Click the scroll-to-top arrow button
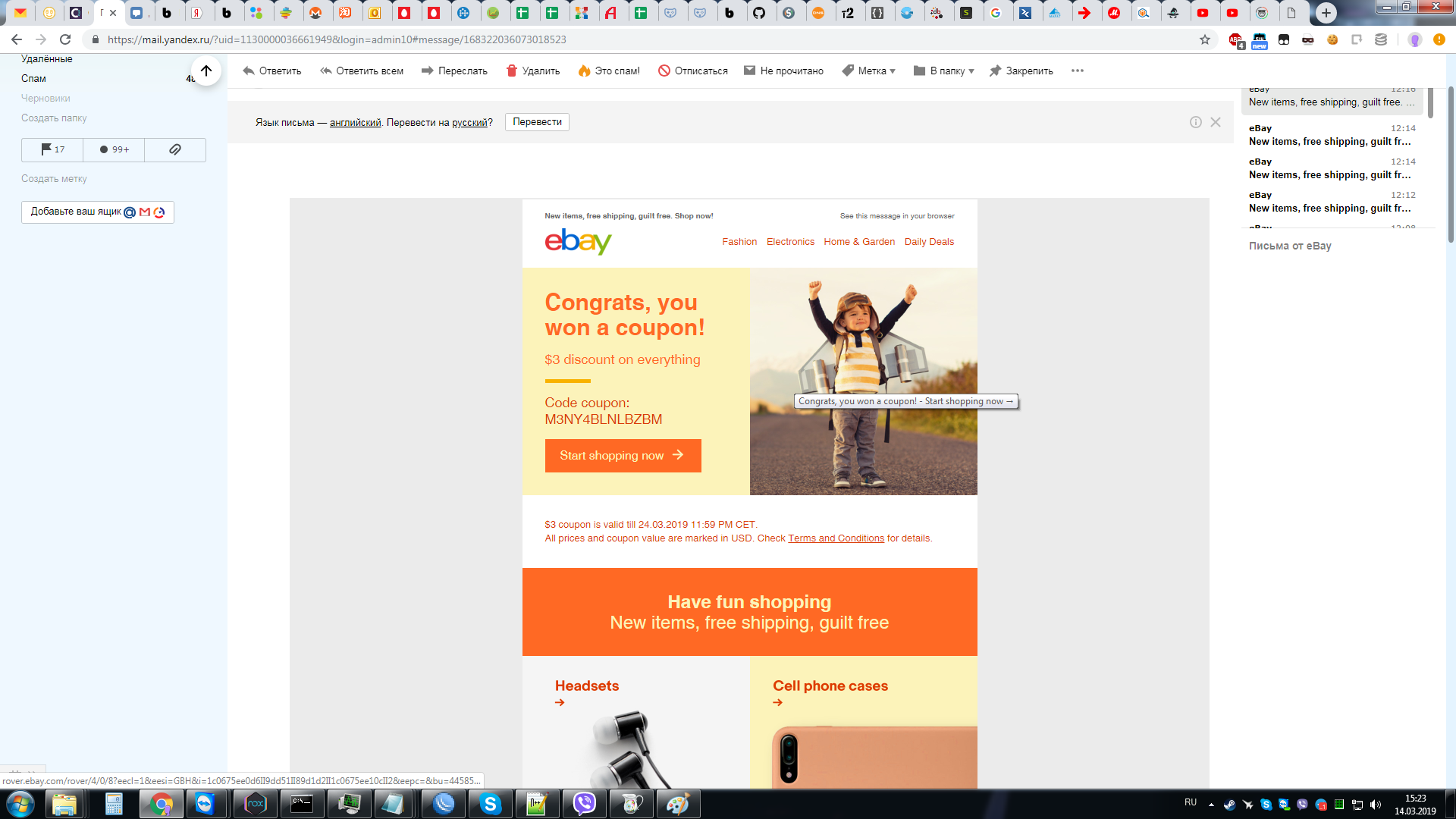Screen dimensions: 1456x819 pos(206,71)
